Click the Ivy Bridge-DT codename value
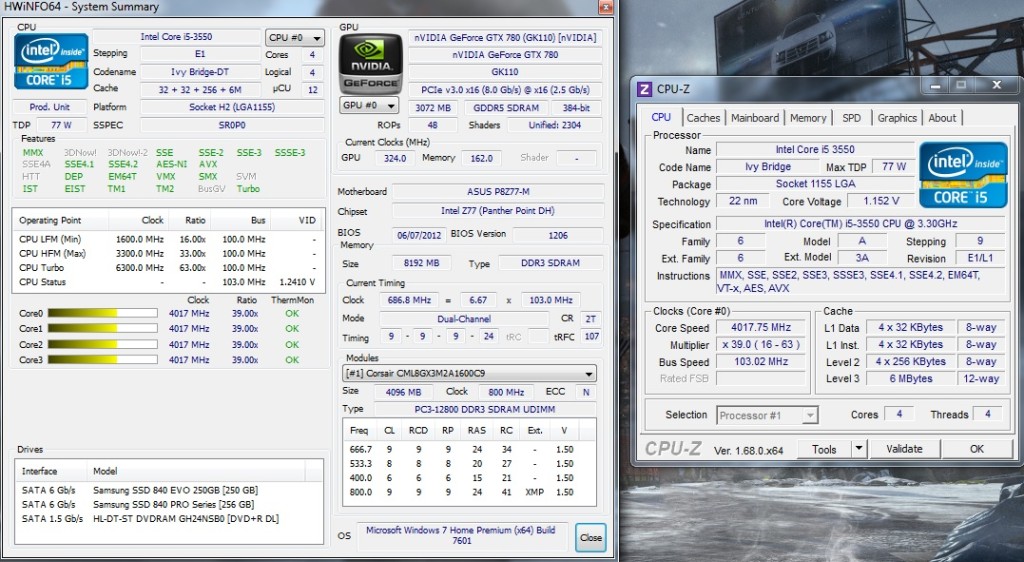Image resolution: width=1024 pixels, height=562 pixels. [200, 72]
